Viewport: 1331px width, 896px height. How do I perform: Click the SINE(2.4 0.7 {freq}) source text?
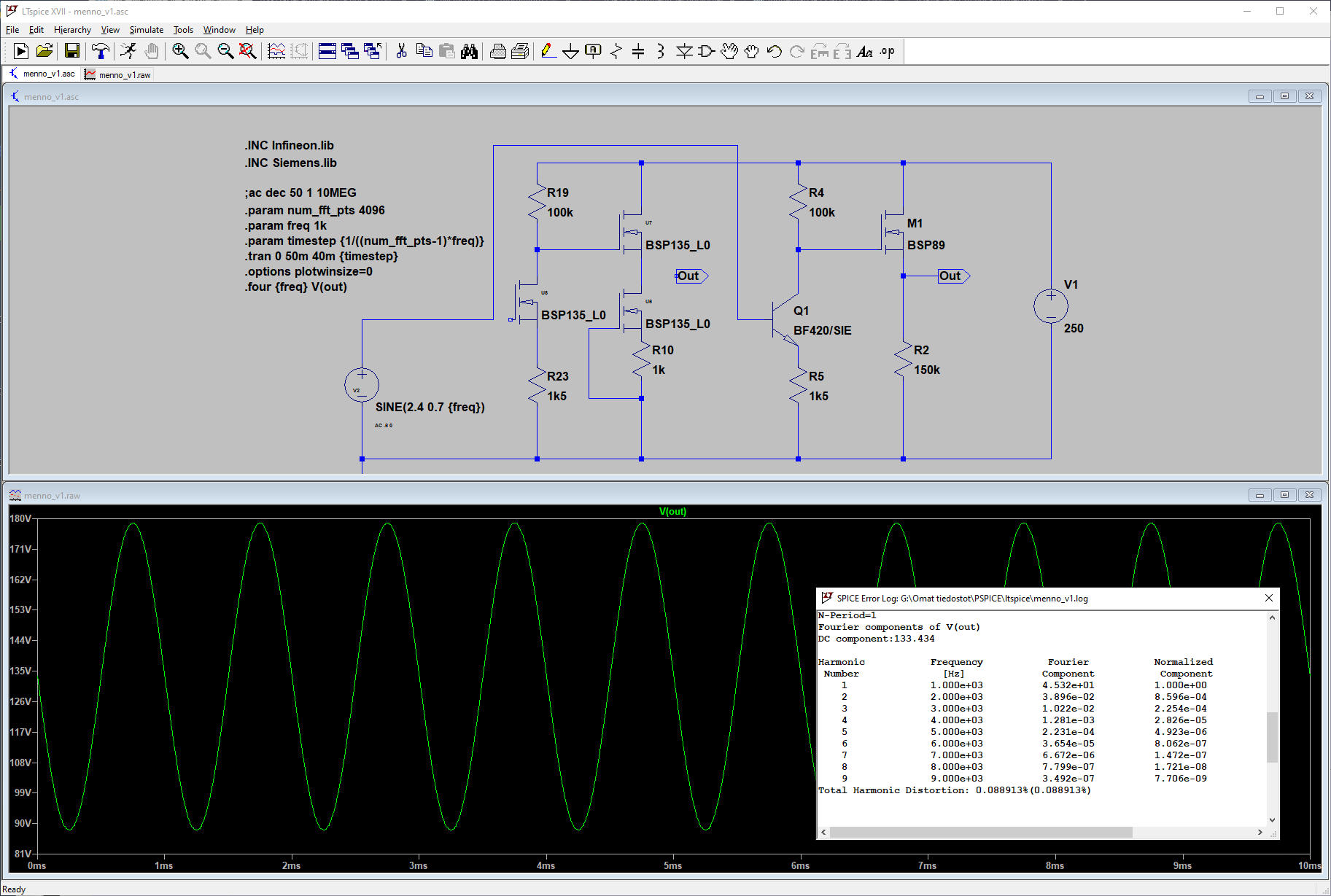tap(430, 407)
